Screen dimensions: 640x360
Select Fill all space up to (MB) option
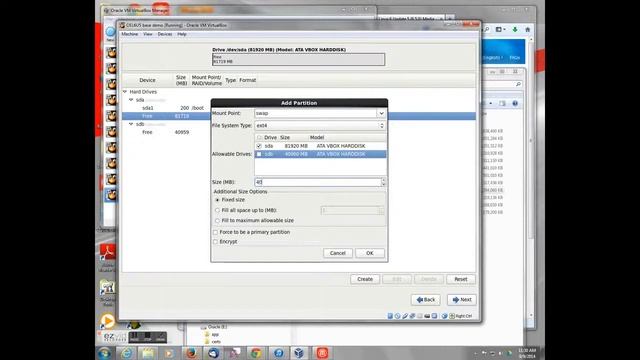[x=217, y=210]
